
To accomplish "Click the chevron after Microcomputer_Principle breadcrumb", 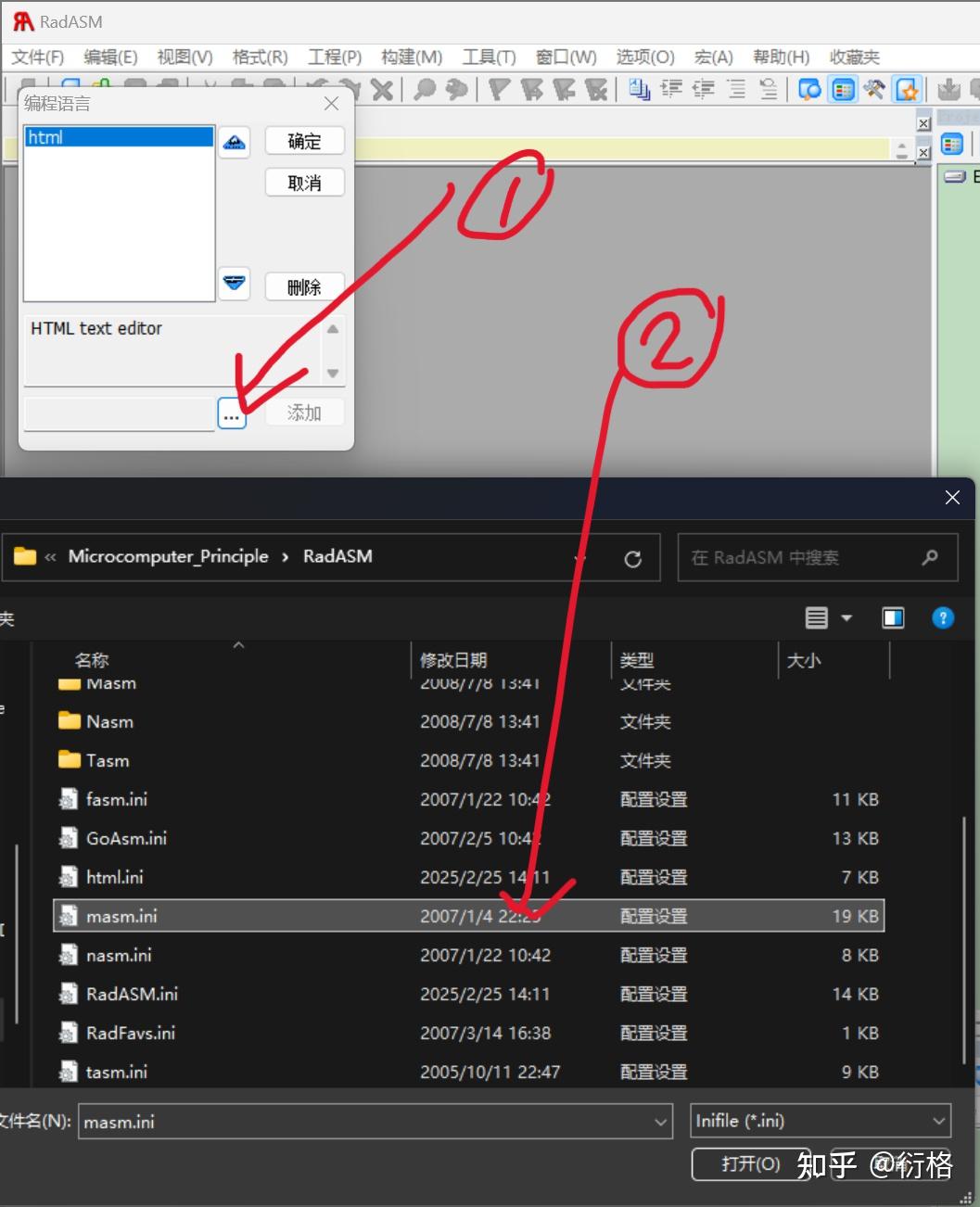I will 285,557.
